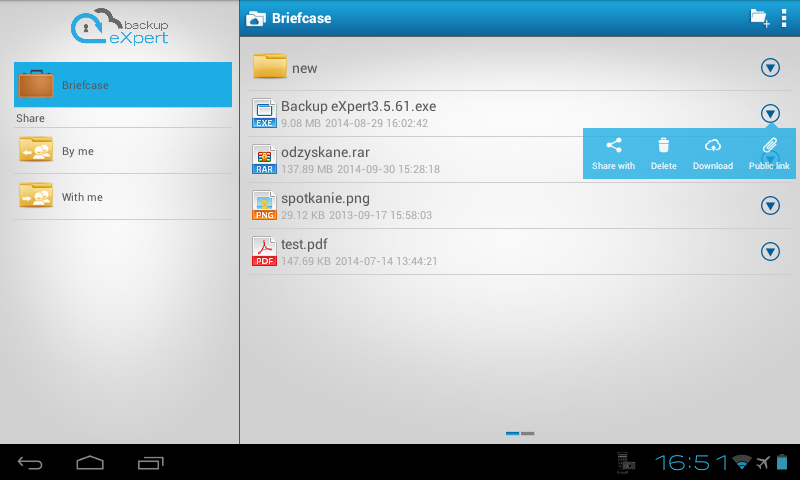Open the new folder creation icon

(x=760, y=18)
